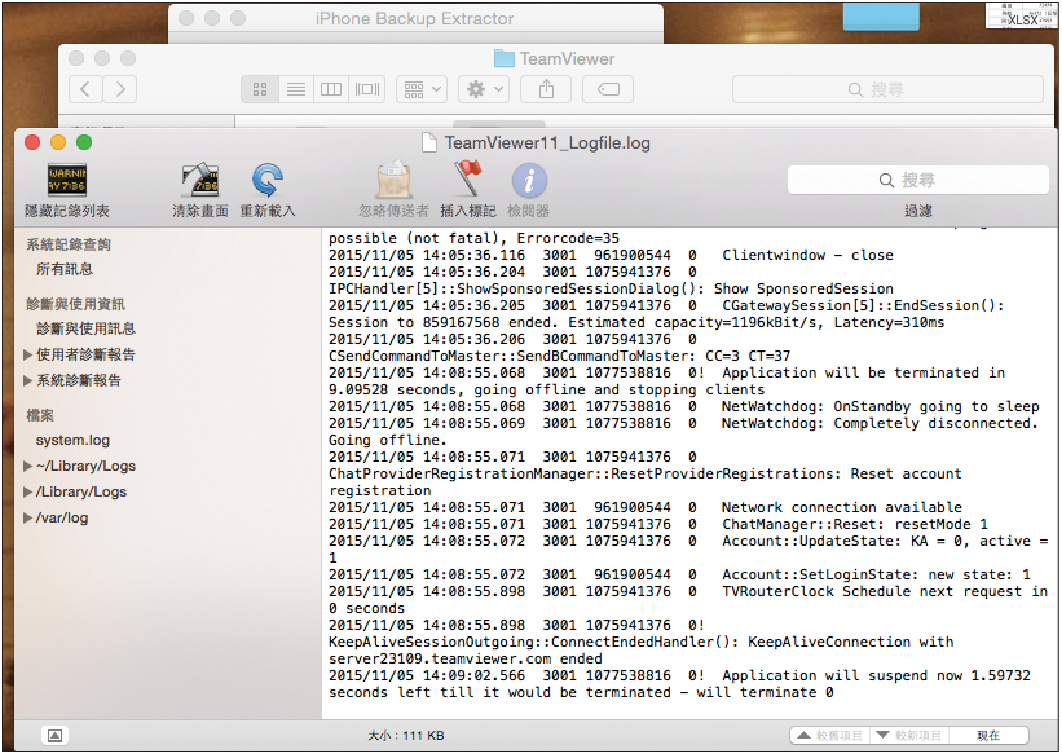
Task: Go forward in TeamViewer Finder window
Action: 120,89
